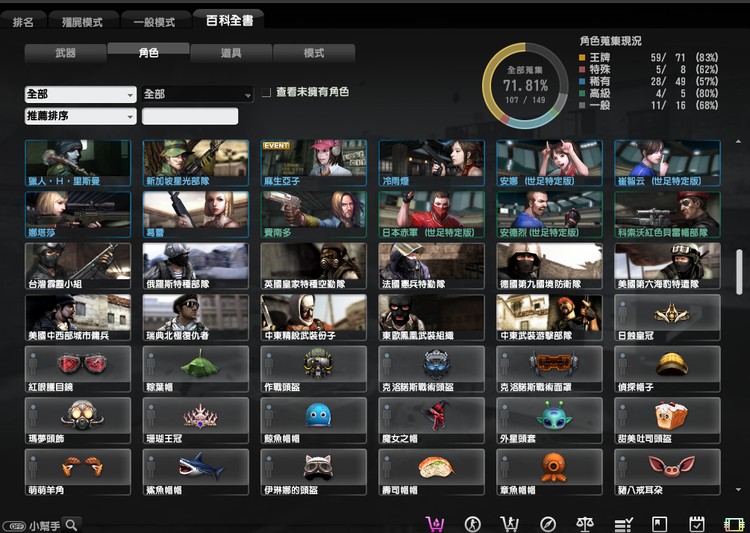Select the 作戰頭盔 helmet icon
Image resolution: width=750 pixels, height=533 pixels.
317,364
